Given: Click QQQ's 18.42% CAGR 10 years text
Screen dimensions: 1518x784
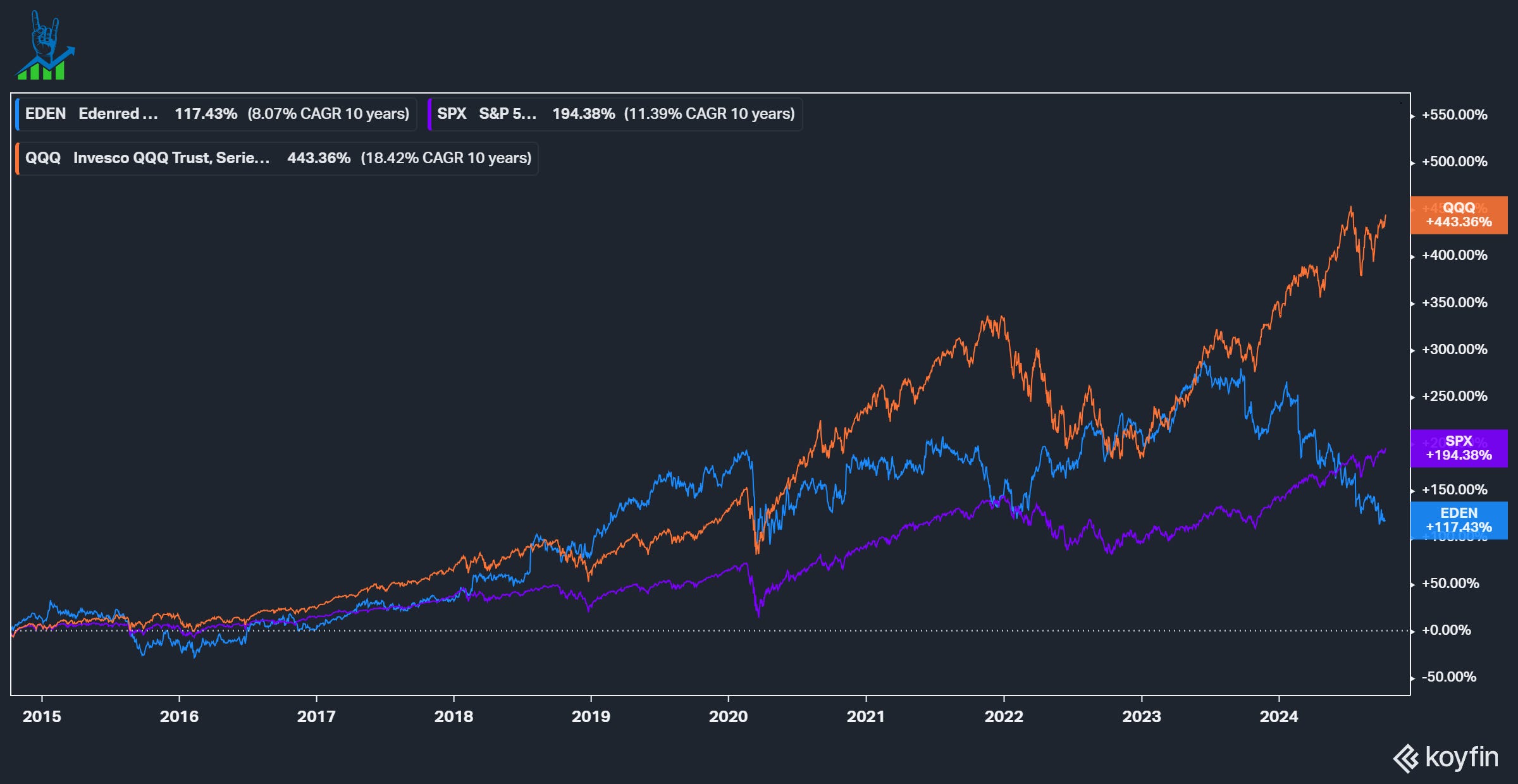Looking at the screenshot, I should 446,158.
